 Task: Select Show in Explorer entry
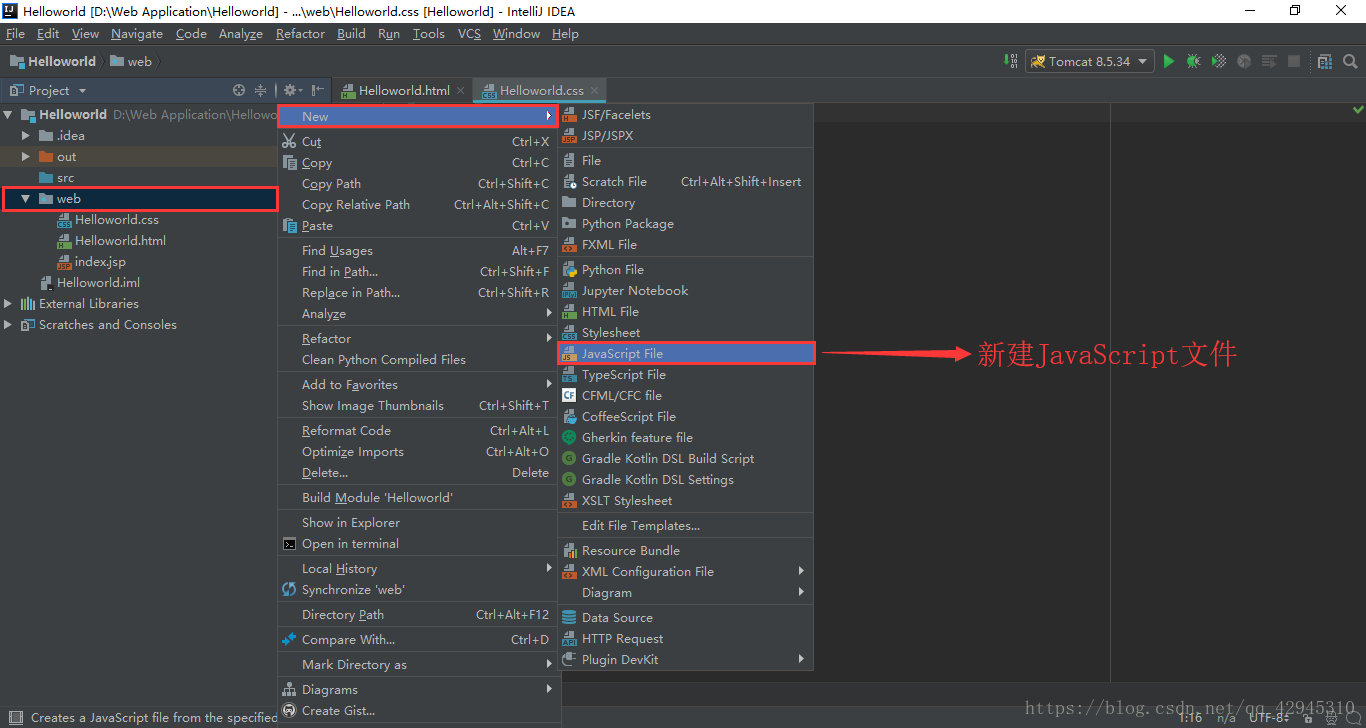click(418, 523)
